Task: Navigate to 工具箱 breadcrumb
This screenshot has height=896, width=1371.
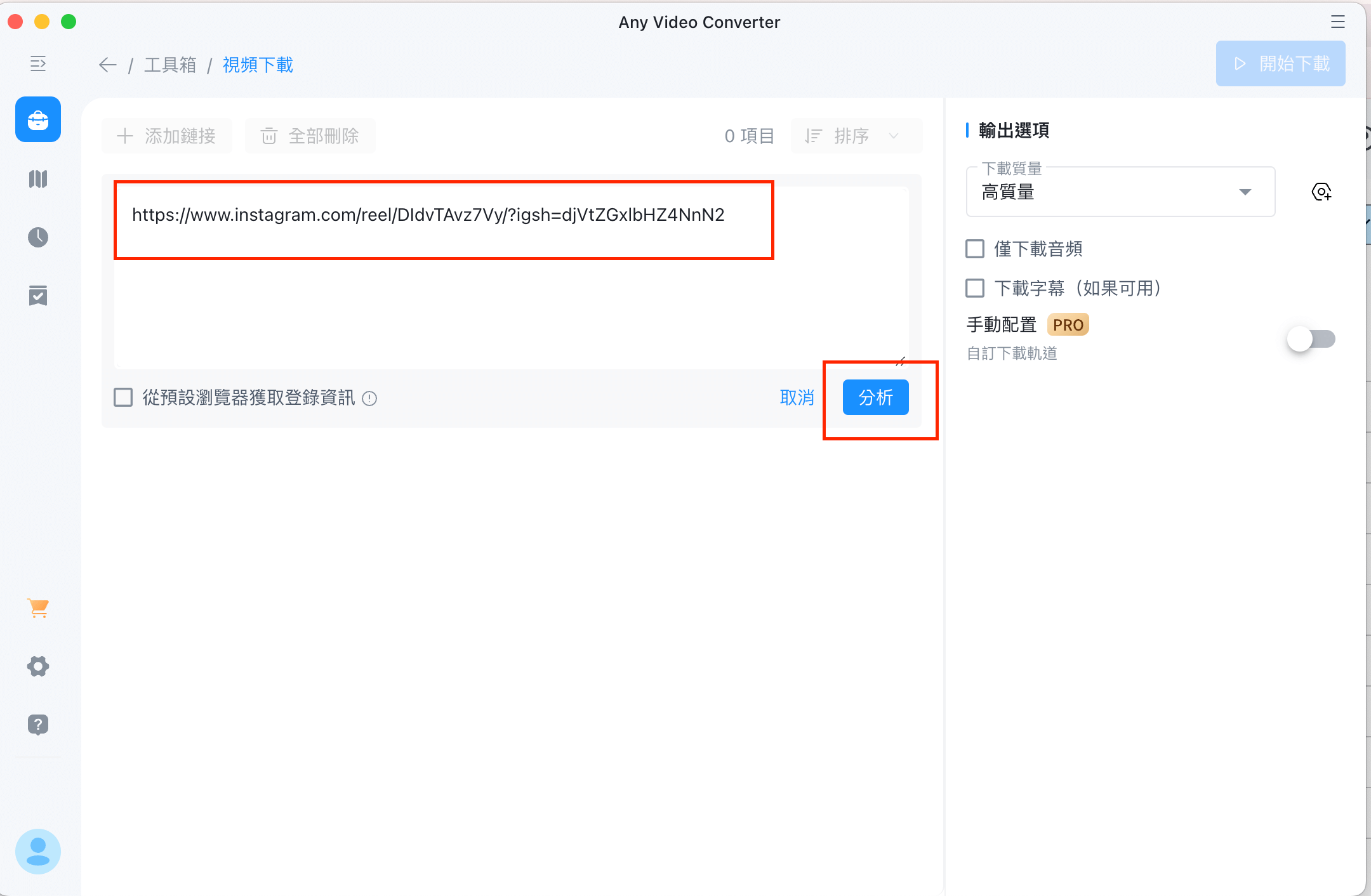Action: click(170, 65)
